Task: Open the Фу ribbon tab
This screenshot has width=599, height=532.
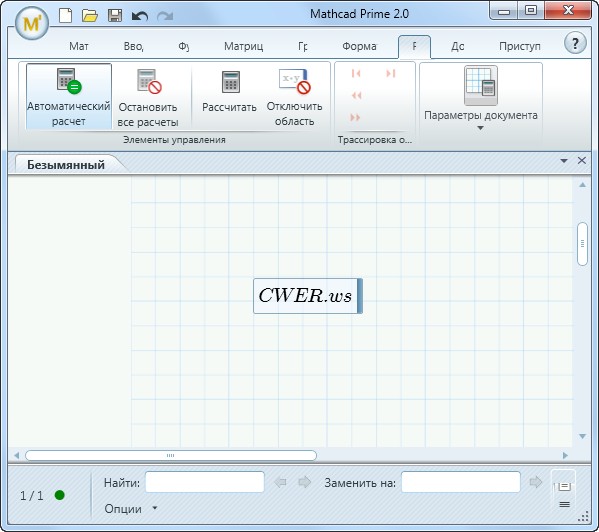Action: coord(183,46)
